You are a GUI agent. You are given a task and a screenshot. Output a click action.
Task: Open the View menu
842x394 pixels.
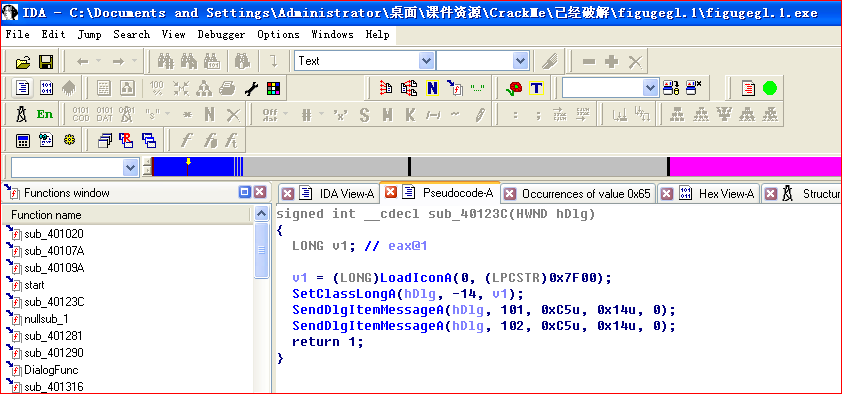(x=173, y=34)
